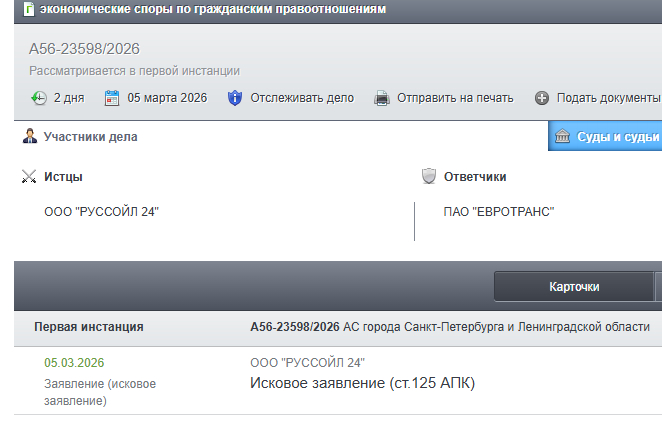This screenshot has height=431, width=662.
Task: Click the printer icon
Action: point(381,98)
